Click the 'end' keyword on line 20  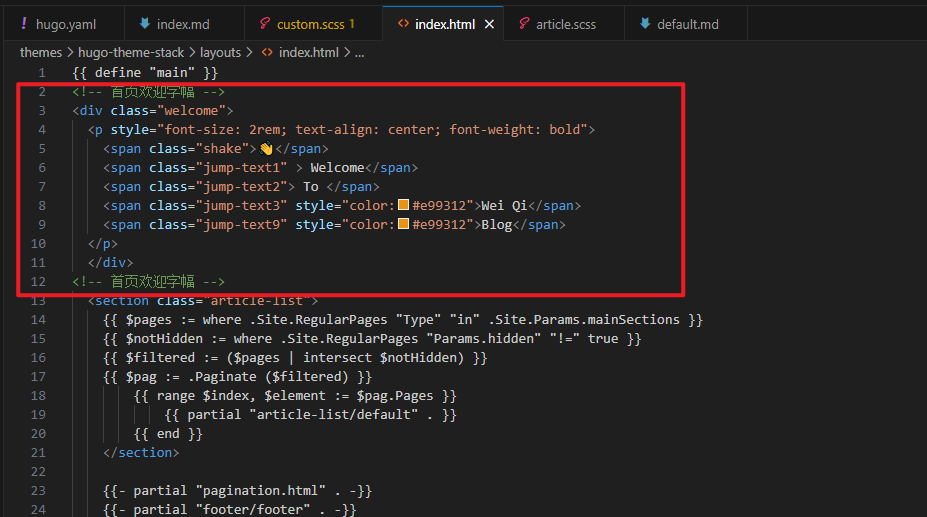tap(168, 434)
